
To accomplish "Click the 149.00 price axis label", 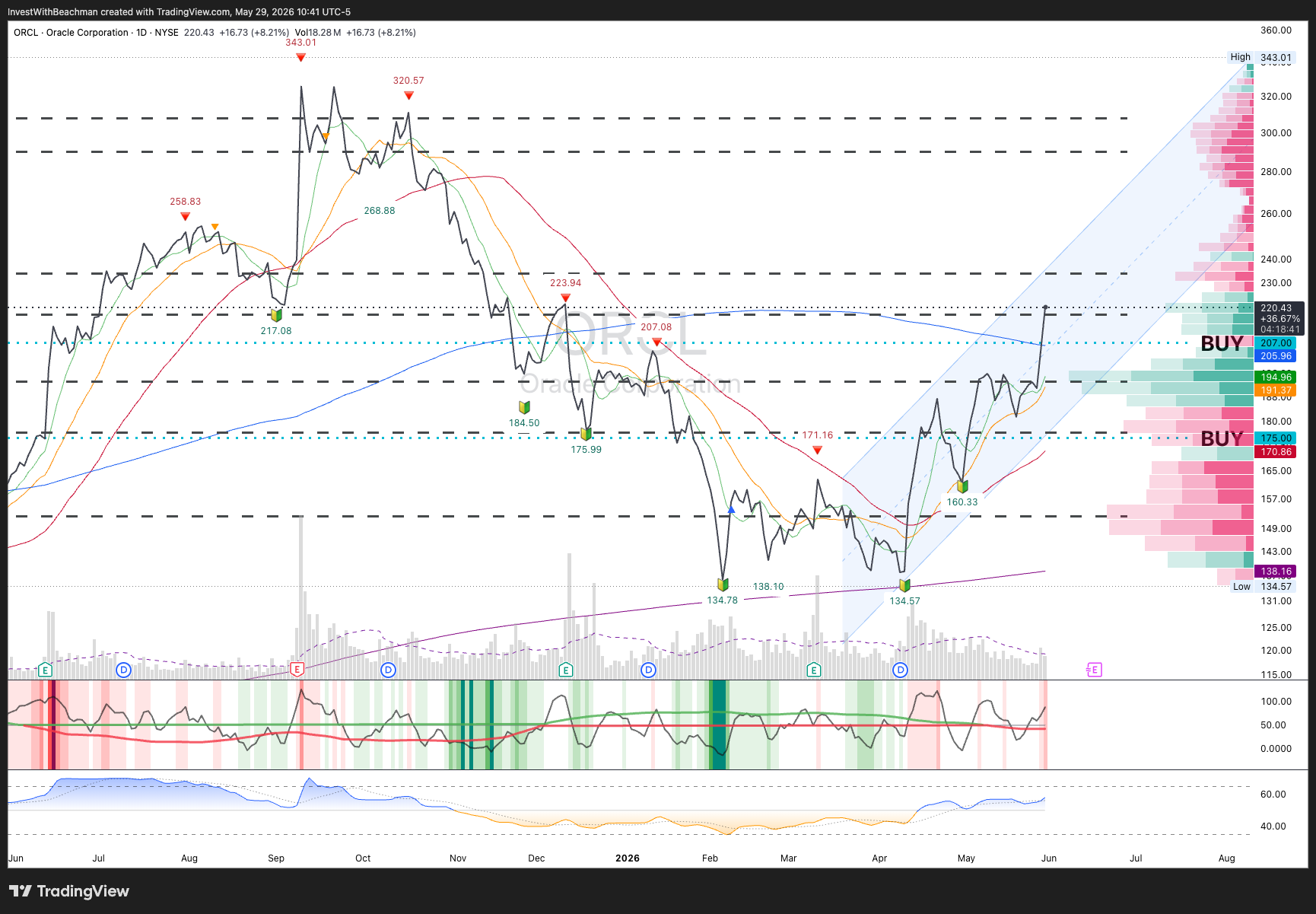I will [1276, 529].
